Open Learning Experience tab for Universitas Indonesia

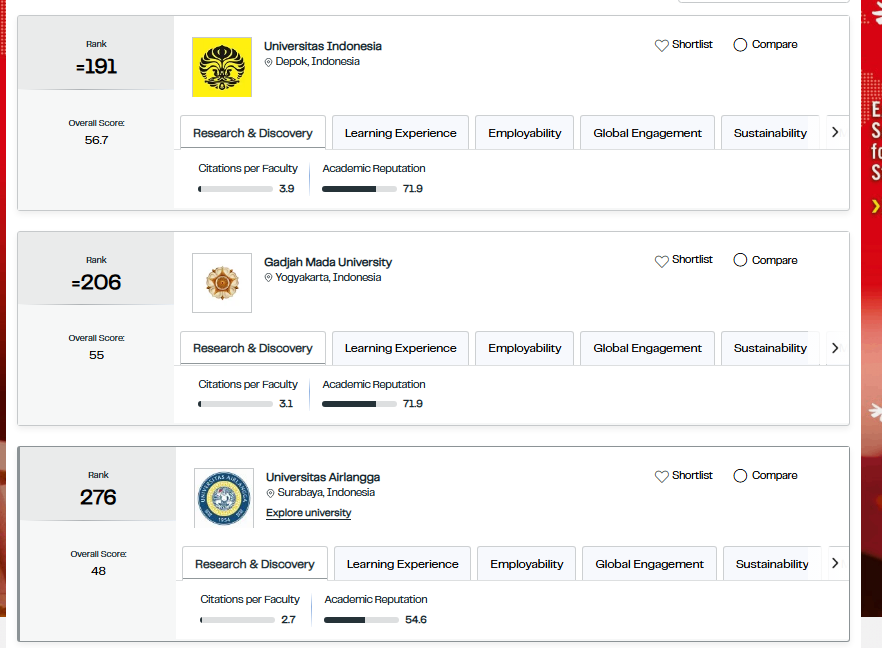click(x=400, y=133)
